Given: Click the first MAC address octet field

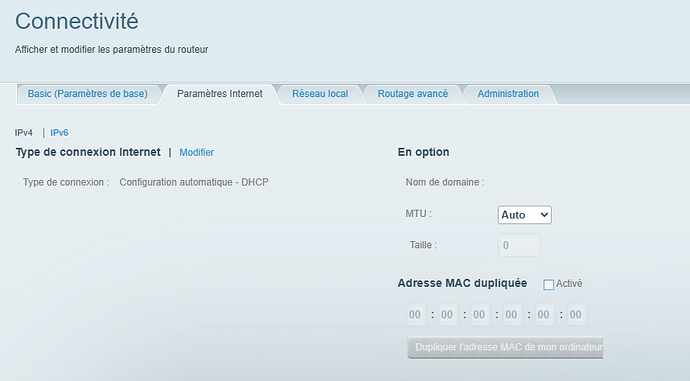Looking at the screenshot, I should coord(416,314).
